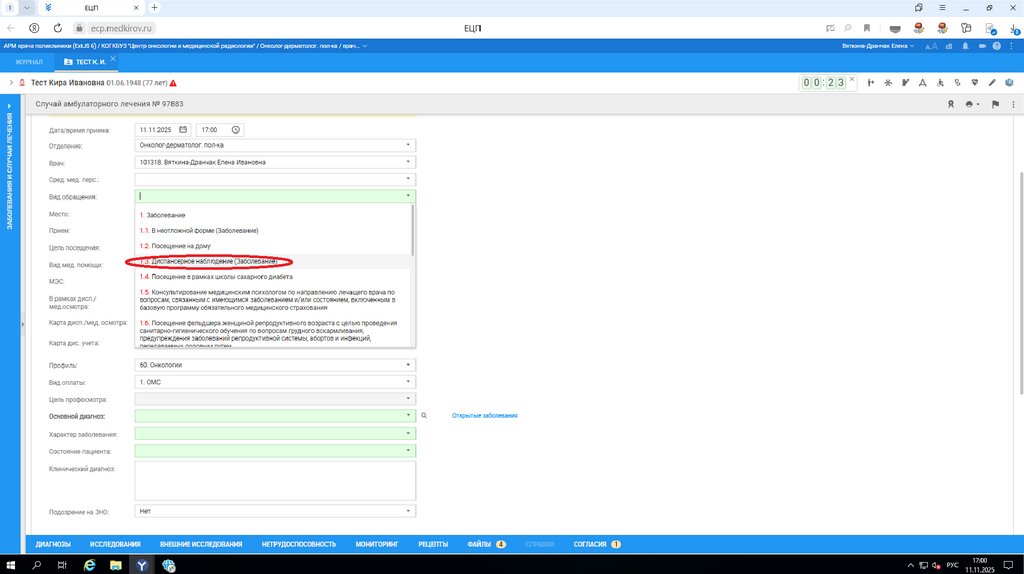
Task: Expand the Состояние пациента dropdown
Action: tap(408, 451)
